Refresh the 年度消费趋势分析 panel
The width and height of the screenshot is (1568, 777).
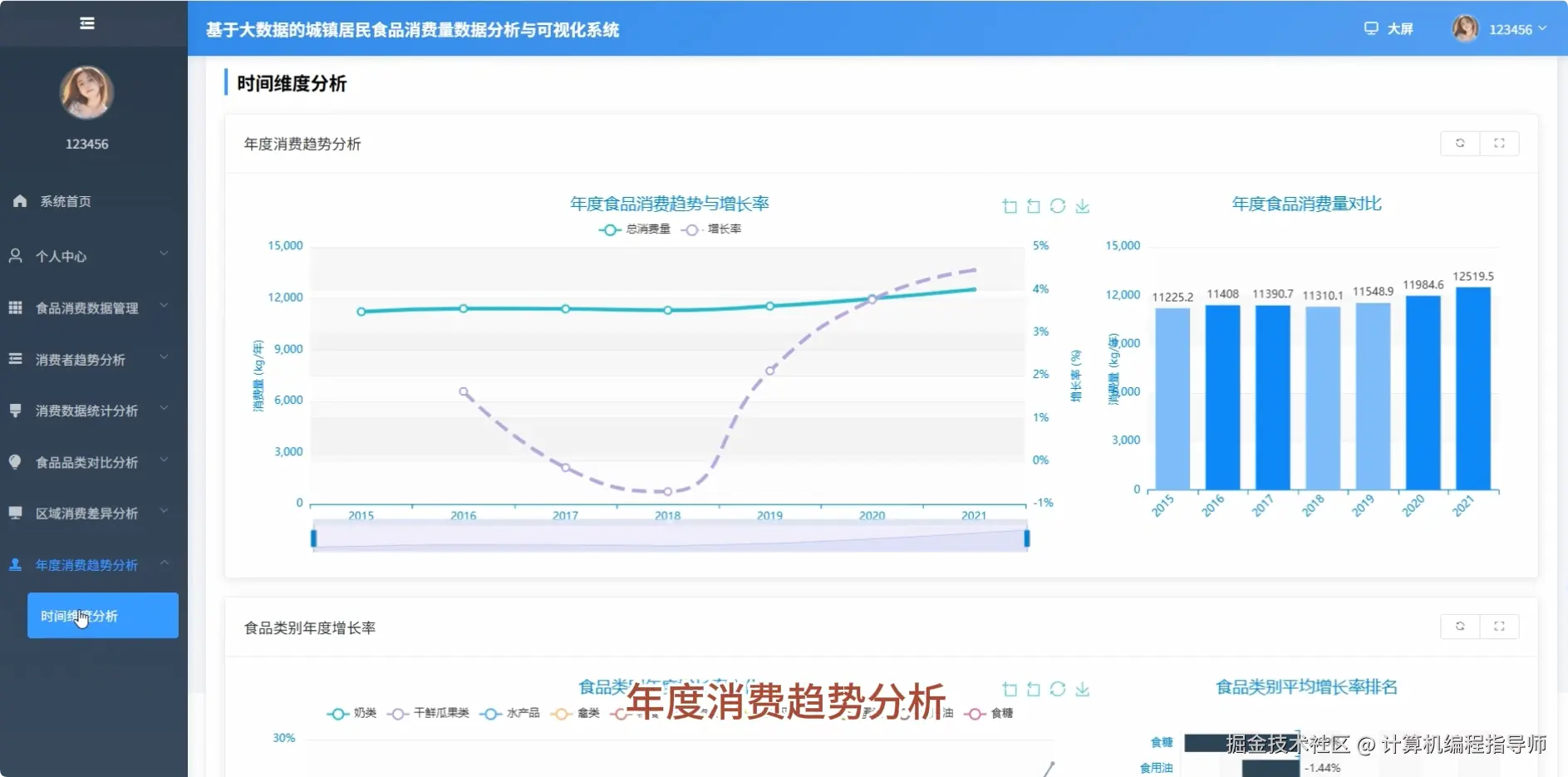[1460, 143]
